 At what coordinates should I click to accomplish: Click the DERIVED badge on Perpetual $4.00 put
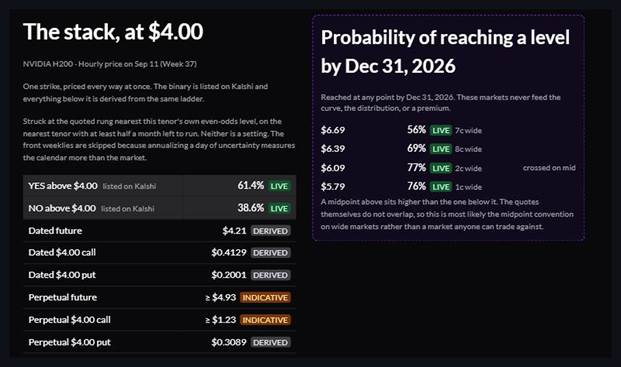point(270,342)
